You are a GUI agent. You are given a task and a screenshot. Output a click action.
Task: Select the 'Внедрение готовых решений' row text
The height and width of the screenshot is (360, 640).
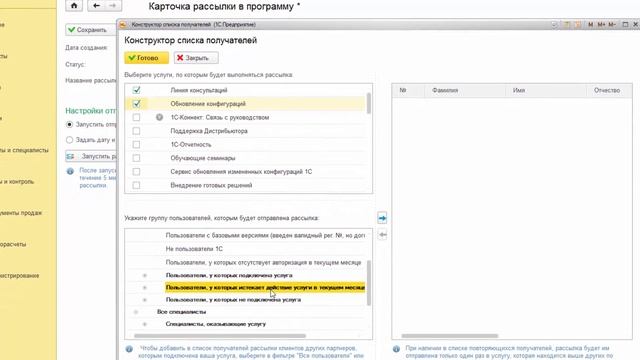[211, 185]
